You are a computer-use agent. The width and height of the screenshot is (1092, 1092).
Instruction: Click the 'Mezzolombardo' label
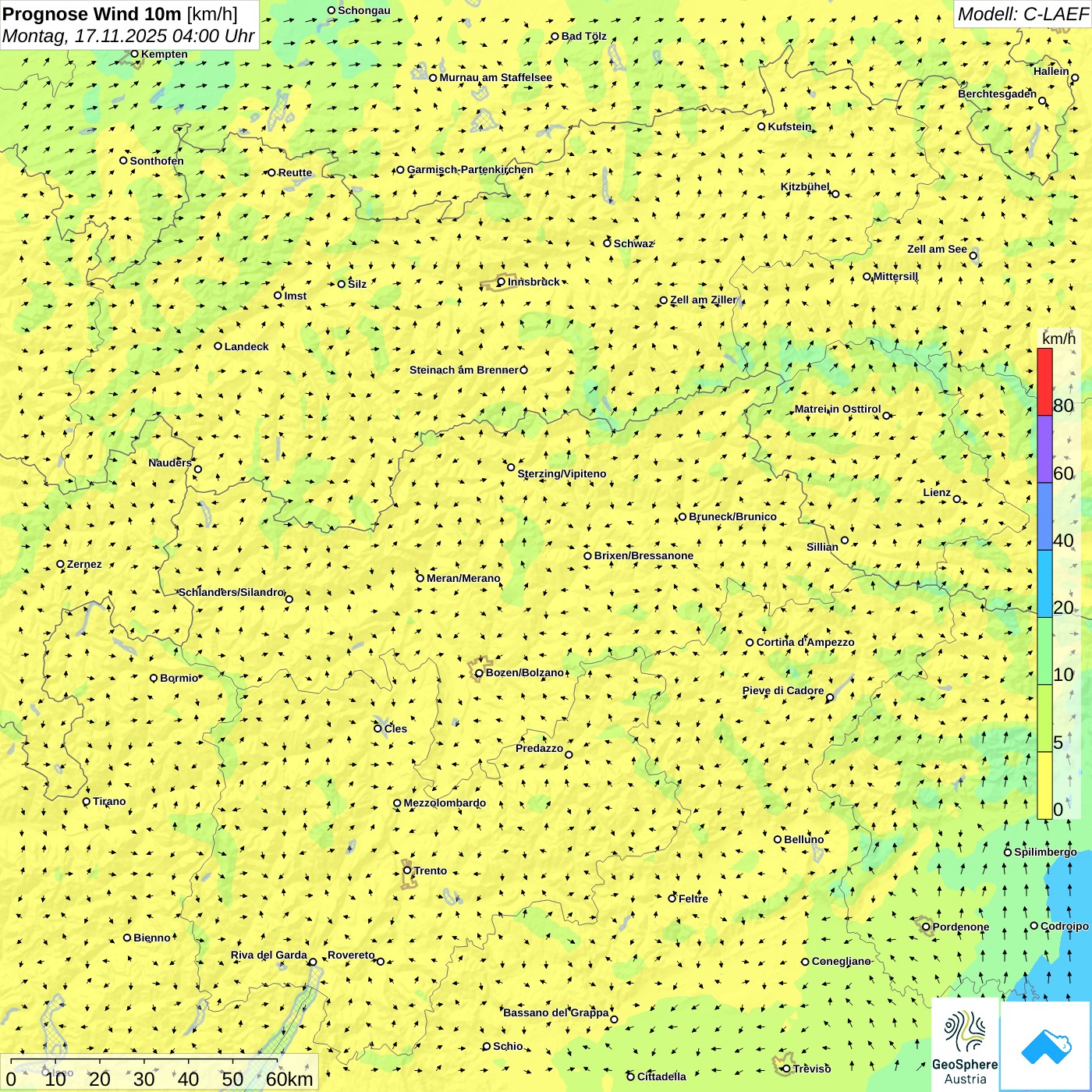(x=445, y=803)
